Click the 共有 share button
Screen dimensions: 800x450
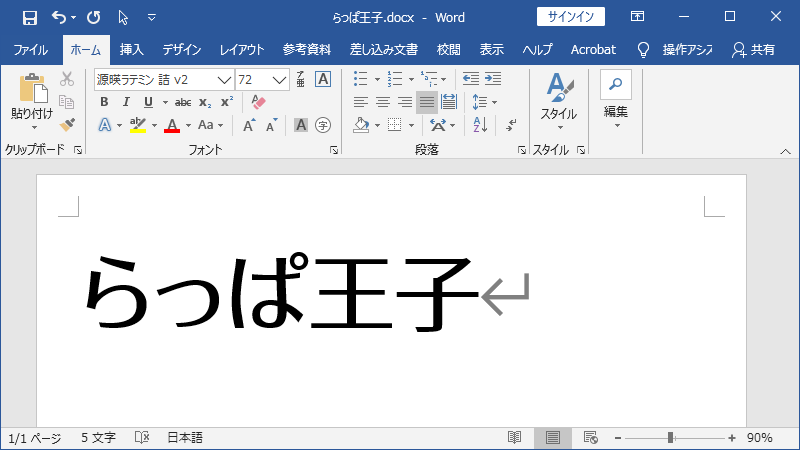coord(753,49)
